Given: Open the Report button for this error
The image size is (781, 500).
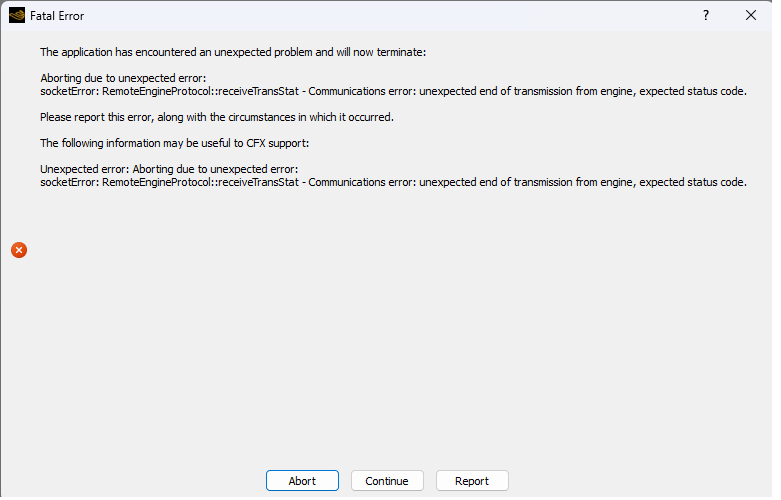Looking at the screenshot, I should click(x=472, y=481).
